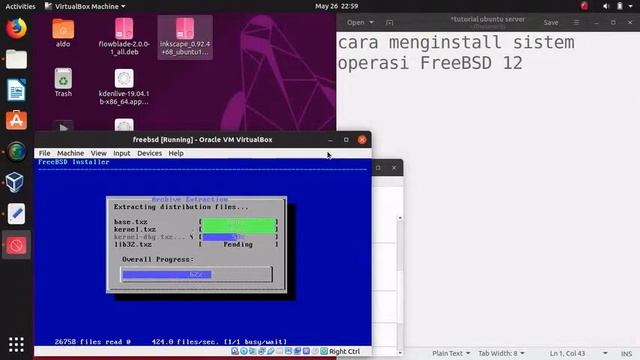Open the Ln 1, Col 43 position dropdown
The height and width of the screenshot is (360, 640).
[x=578, y=353]
